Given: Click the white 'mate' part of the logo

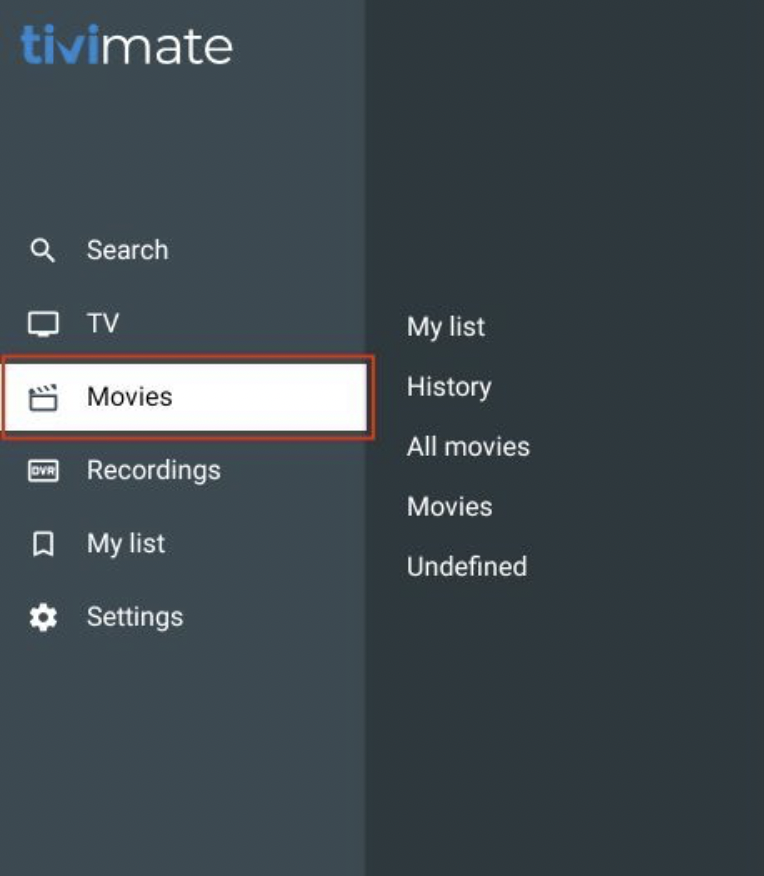Looking at the screenshot, I should [167, 47].
